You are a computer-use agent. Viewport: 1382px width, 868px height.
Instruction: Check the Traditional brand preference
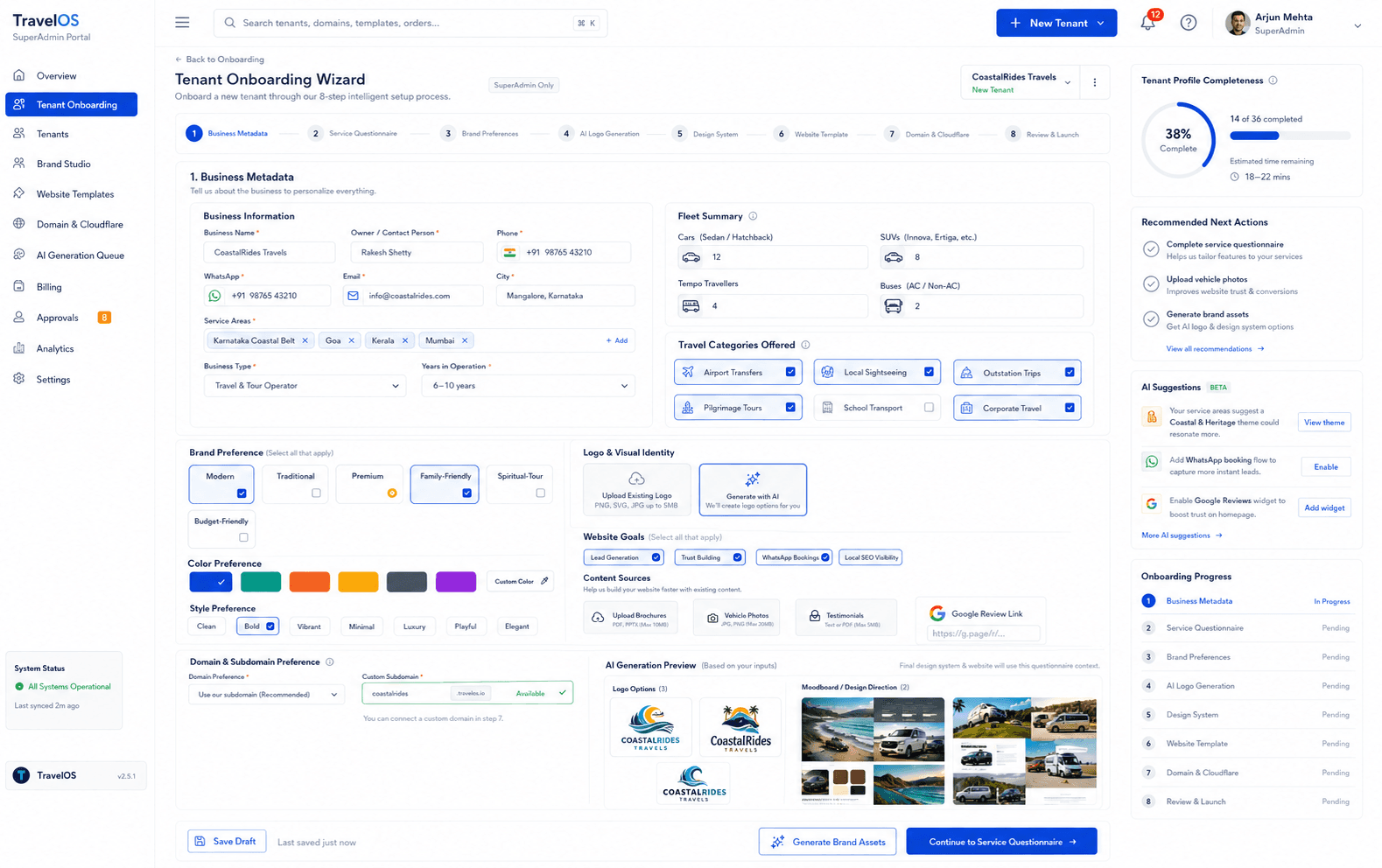coord(316,493)
